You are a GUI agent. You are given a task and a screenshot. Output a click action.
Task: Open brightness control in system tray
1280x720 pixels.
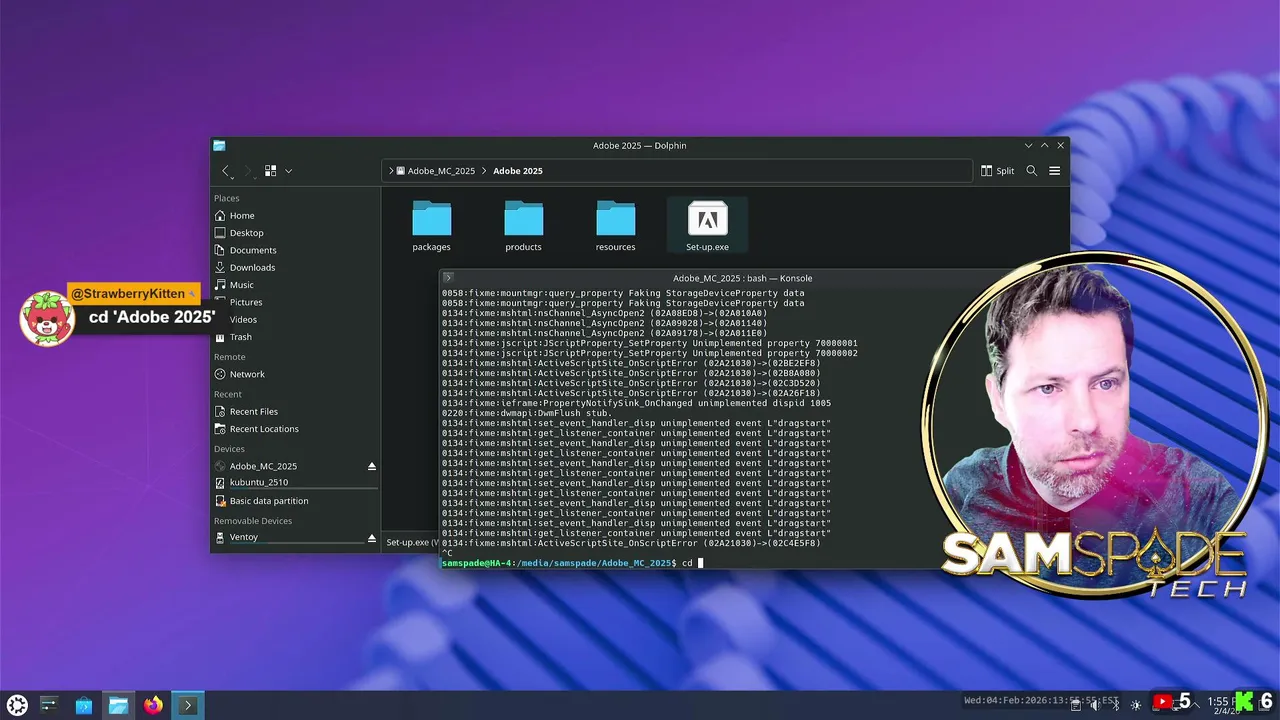(x=1137, y=705)
